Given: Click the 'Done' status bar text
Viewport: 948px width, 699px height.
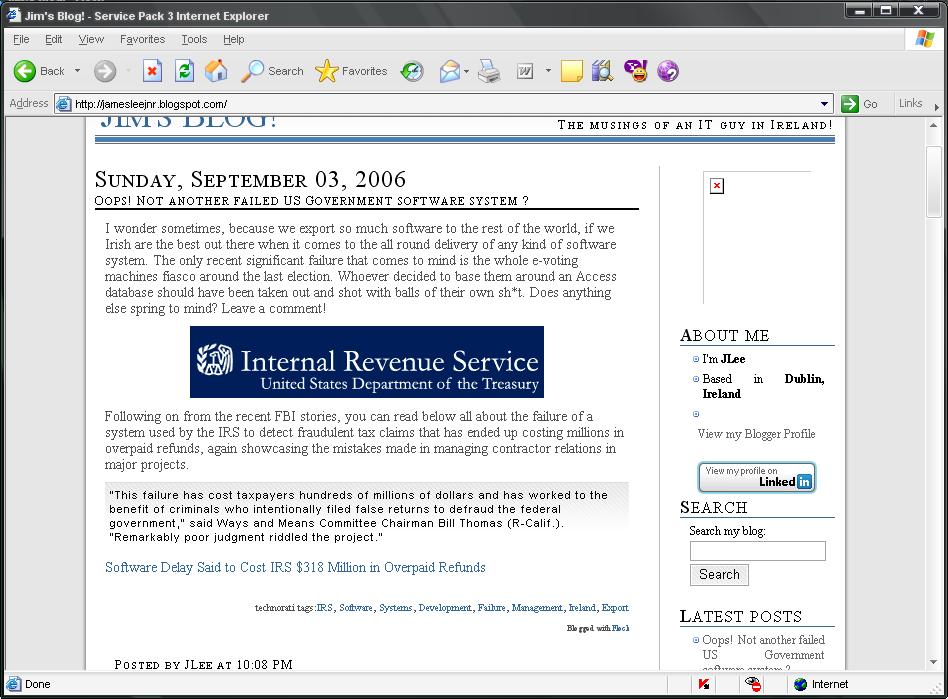Looking at the screenshot, I should tap(37, 684).
